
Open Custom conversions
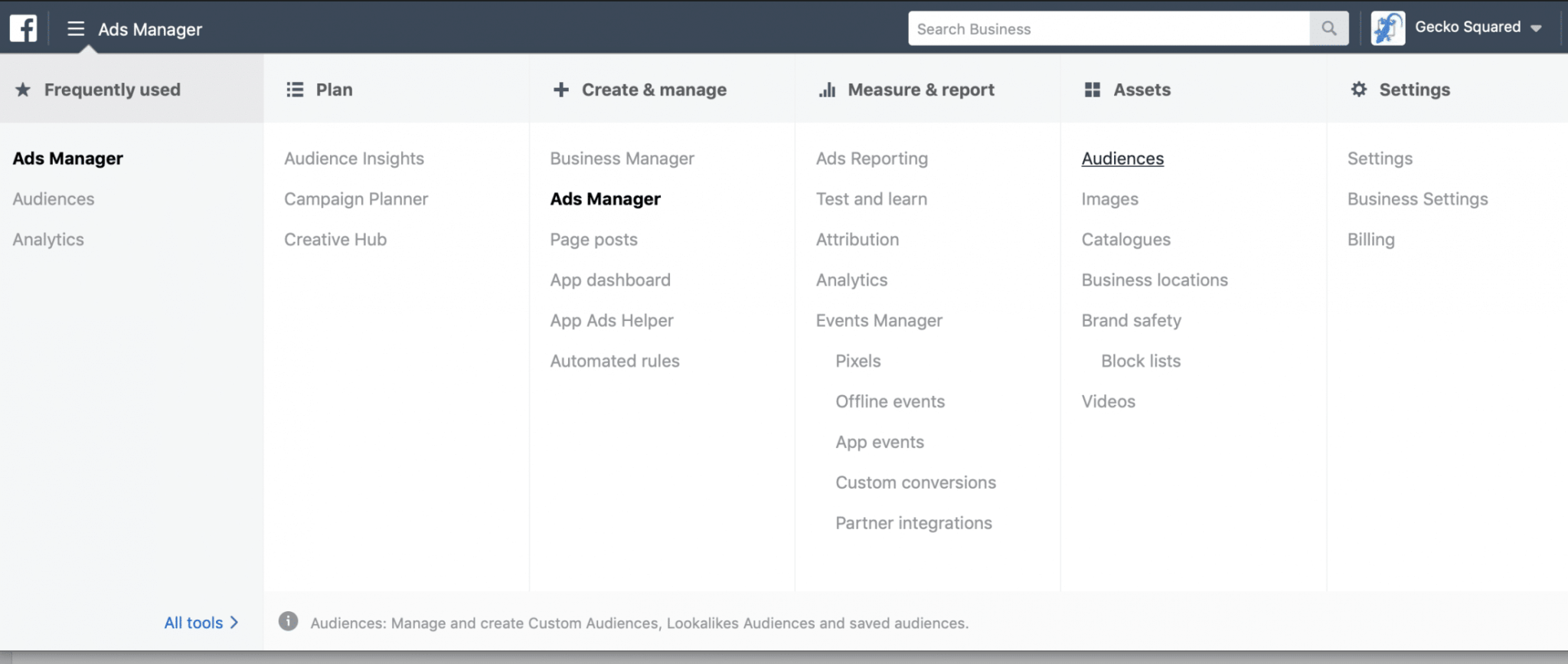(916, 483)
